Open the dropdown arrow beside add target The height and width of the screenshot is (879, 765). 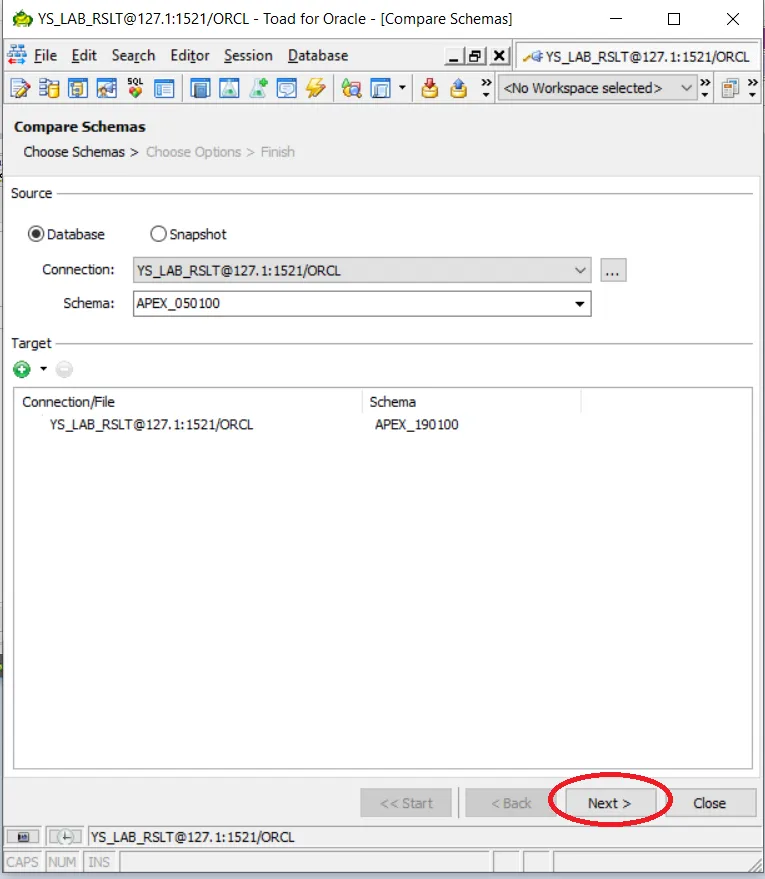[43, 369]
